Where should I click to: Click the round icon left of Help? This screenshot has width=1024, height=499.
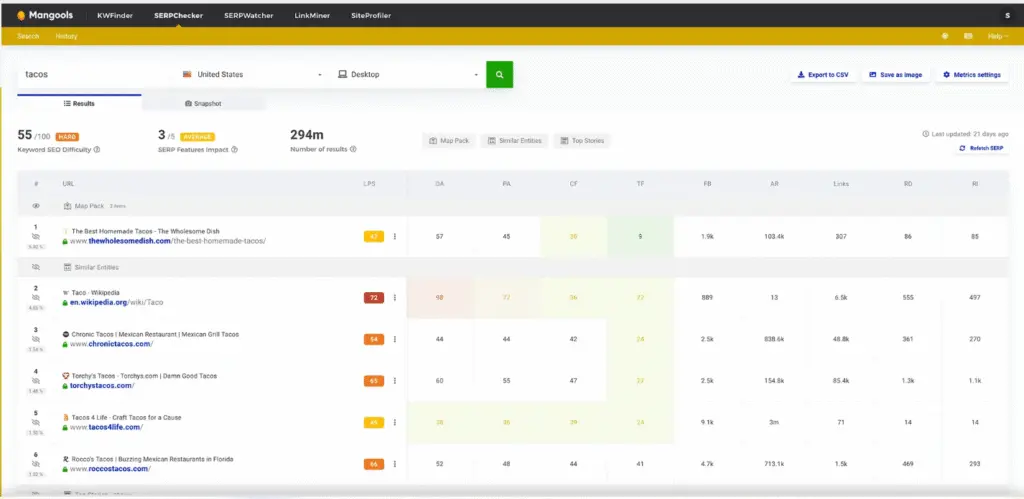click(945, 37)
